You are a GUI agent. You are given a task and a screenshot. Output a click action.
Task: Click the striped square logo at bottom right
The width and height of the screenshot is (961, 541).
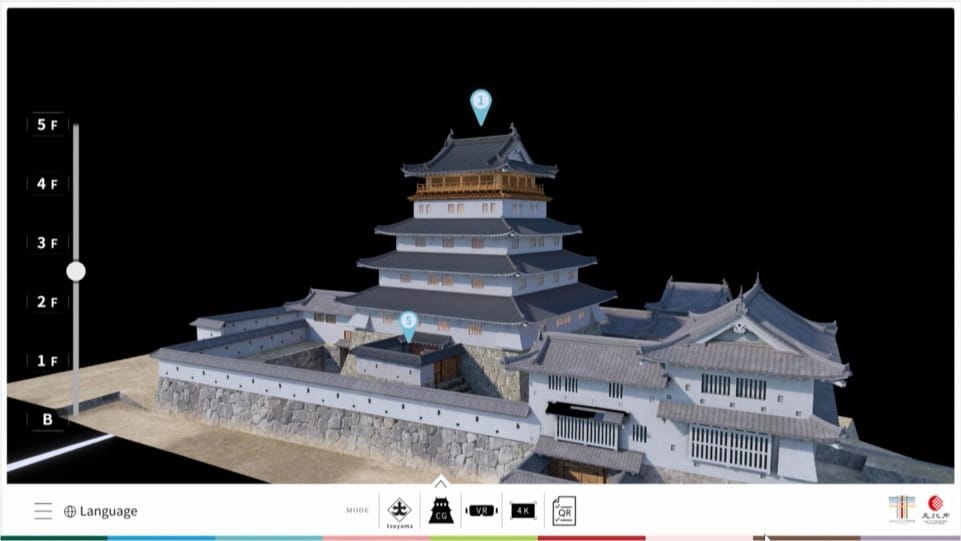[x=901, y=508]
